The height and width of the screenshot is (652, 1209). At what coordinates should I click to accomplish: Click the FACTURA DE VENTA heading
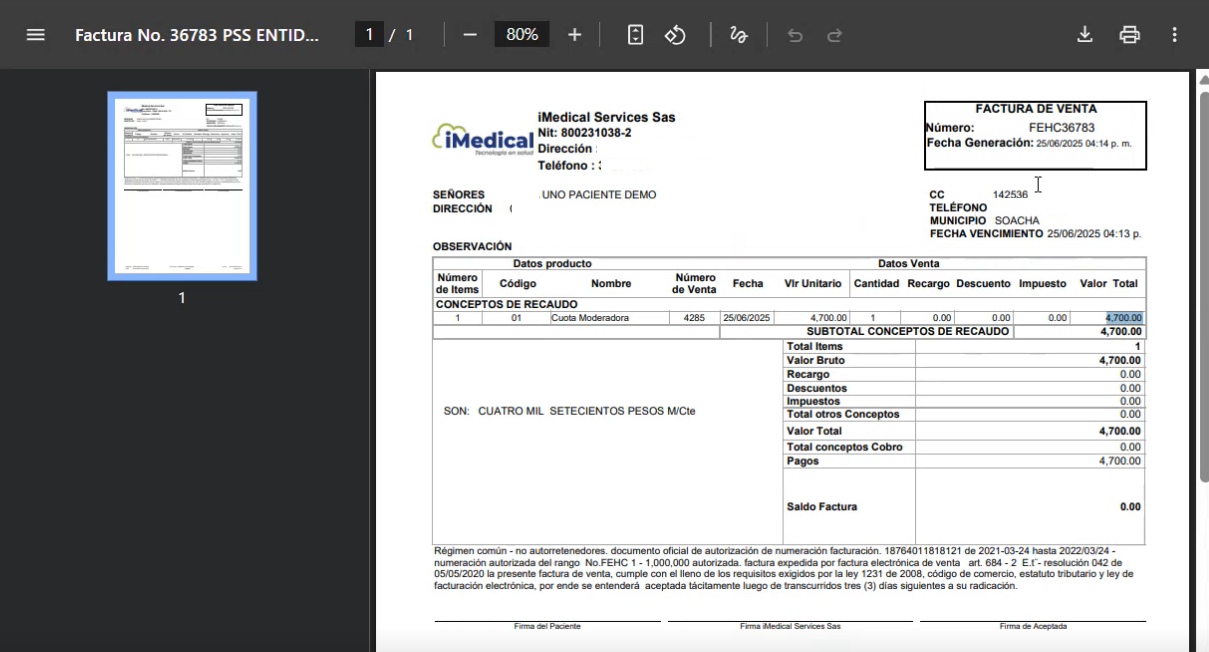click(x=1035, y=109)
